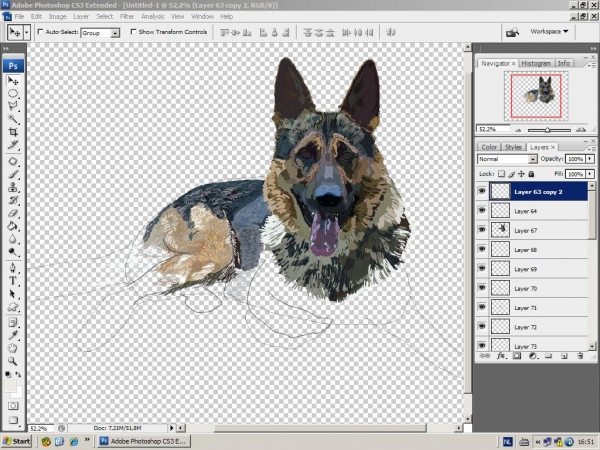The height and width of the screenshot is (450, 600).
Task: Select the Healing Brush tool
Action: [x=13, y=161]
